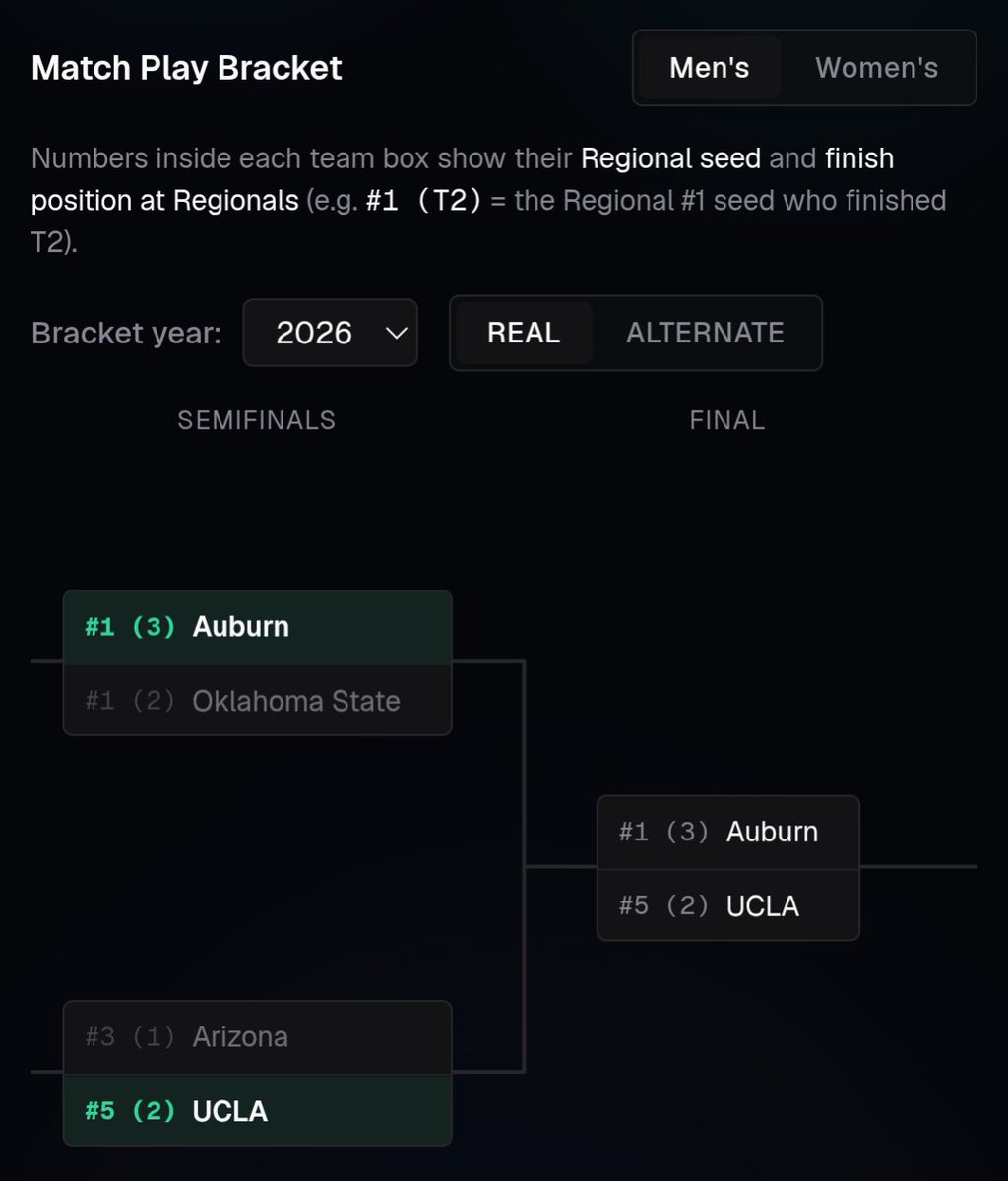Switch to the Women's bracket toggle
This screenshot has width=1008, height=1181.
tap(876, 68)
